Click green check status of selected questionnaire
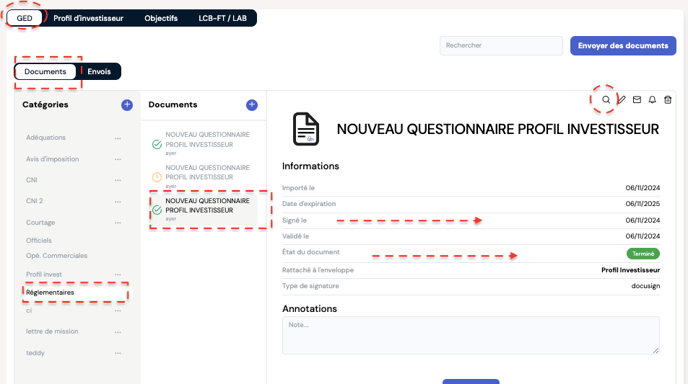This screenshot has width=688, height=384. (157, 210)
